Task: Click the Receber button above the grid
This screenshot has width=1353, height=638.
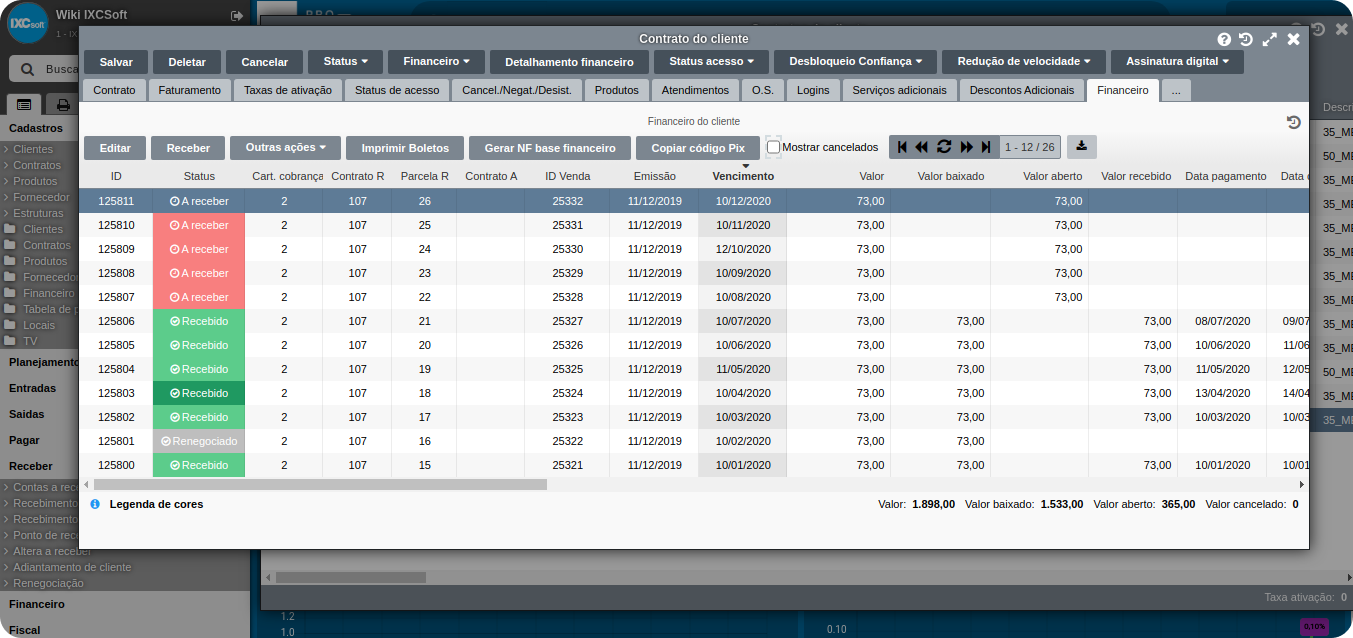Action: click(188, 148)
